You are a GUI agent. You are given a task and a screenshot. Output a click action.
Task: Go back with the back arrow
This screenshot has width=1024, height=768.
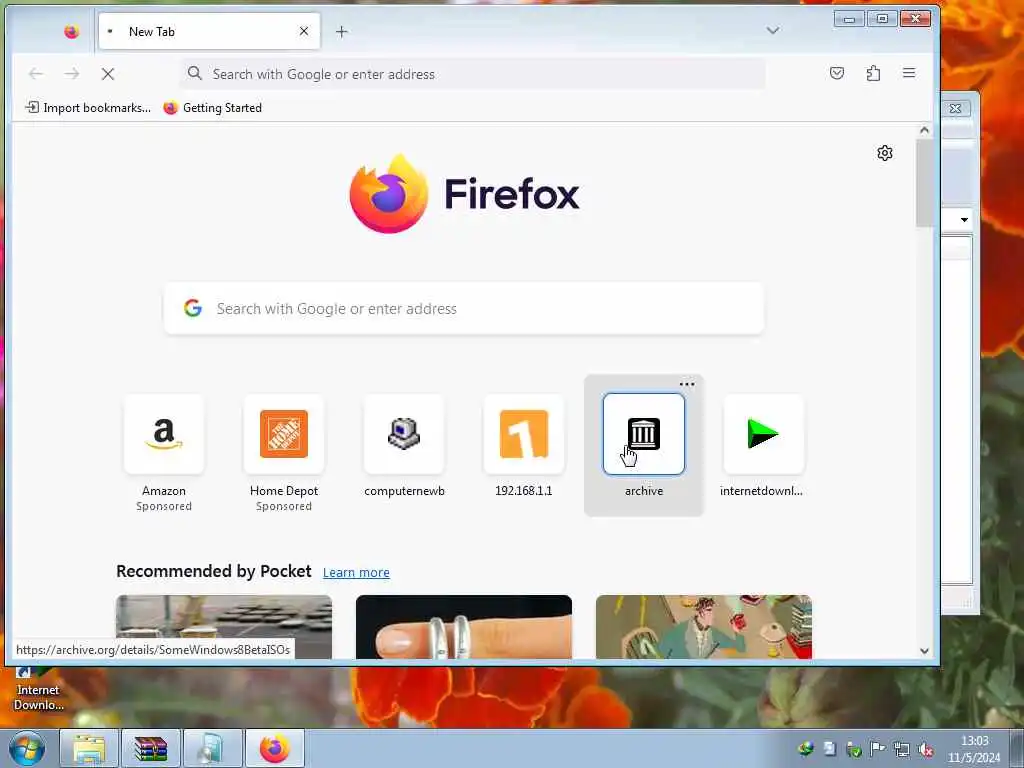click(x=36, y=74)
